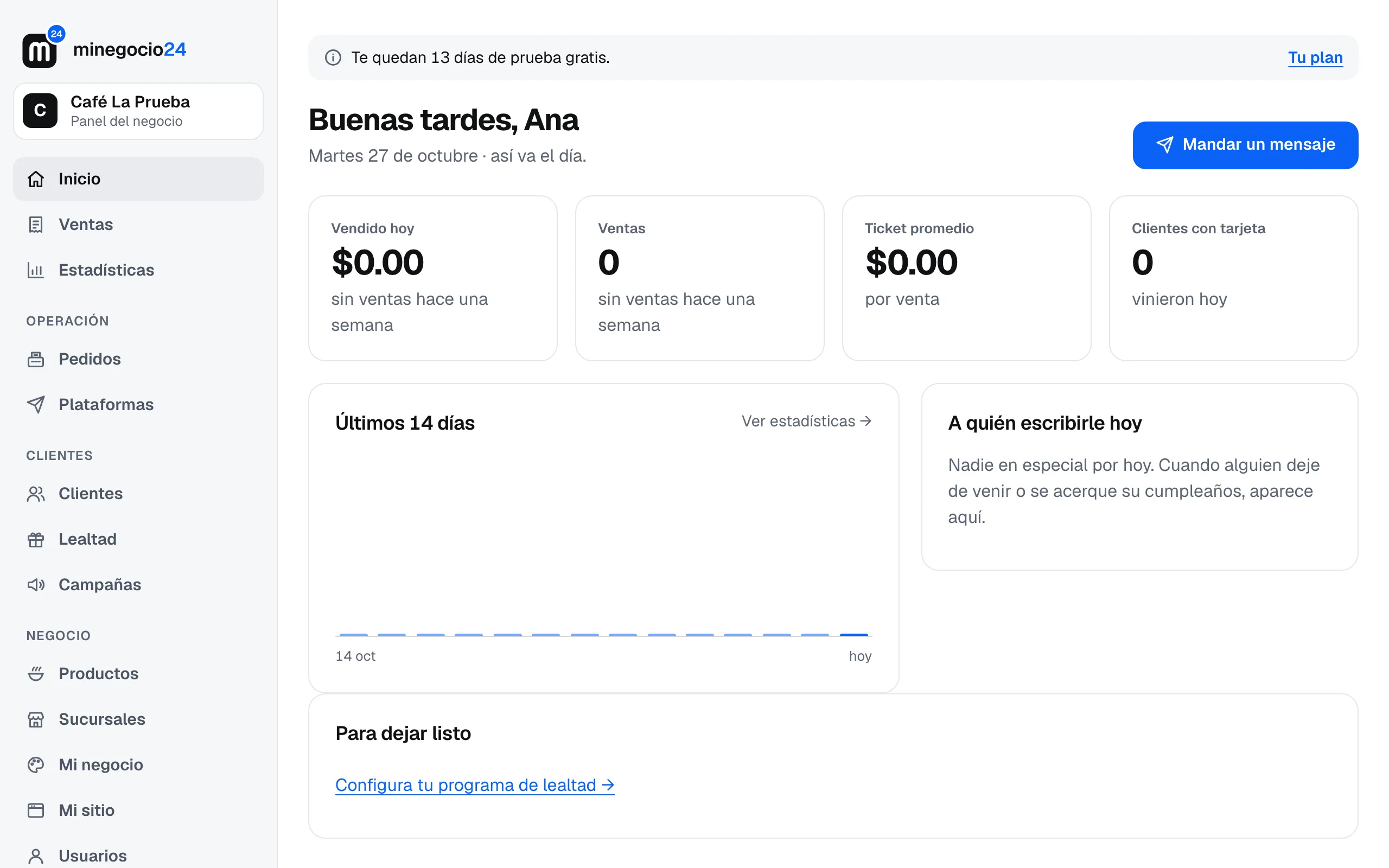Image resolution: width=1389 pixels, height=868 pixels.
Task: Click the Estadísticas bar chart icon
Action: (36, 270)
